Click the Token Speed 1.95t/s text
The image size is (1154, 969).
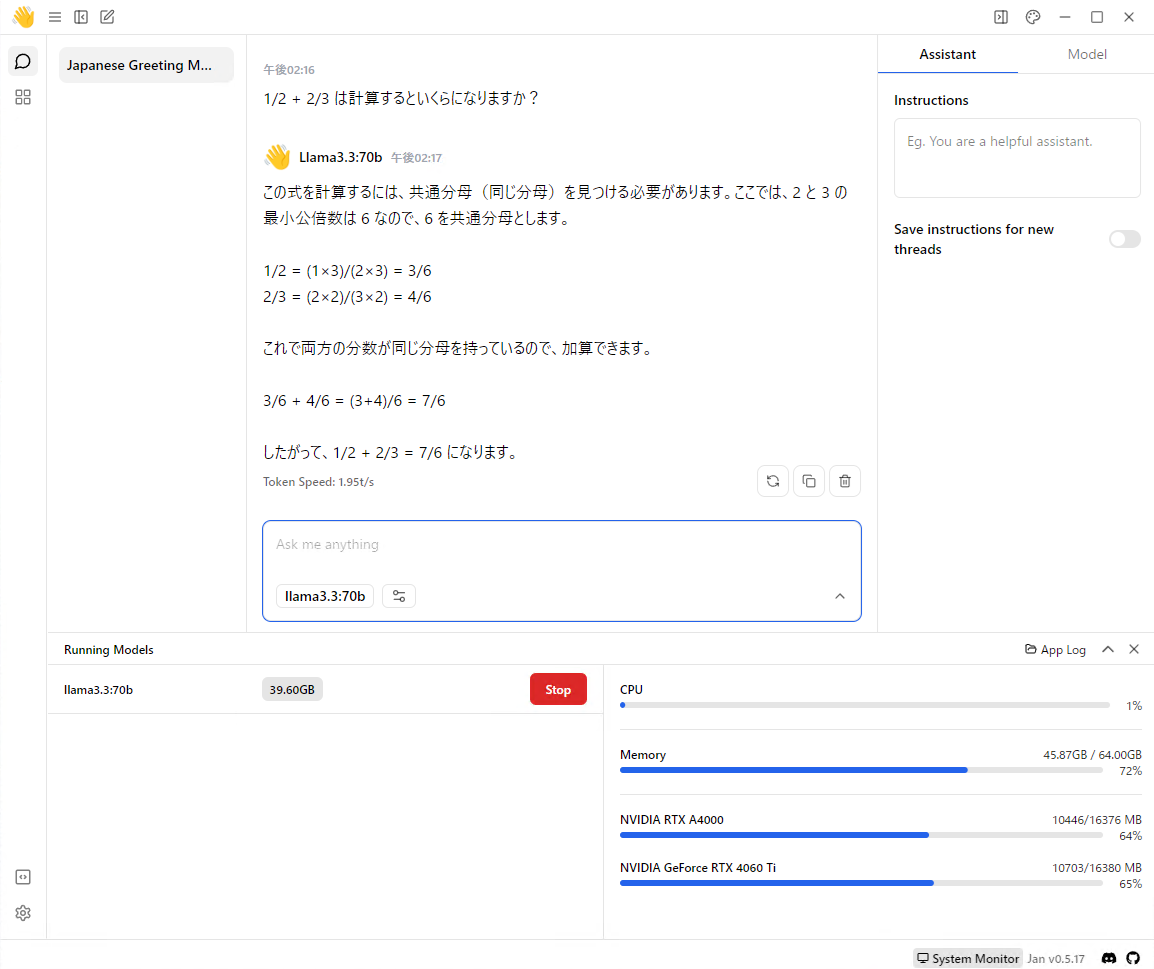click(319, 482)
